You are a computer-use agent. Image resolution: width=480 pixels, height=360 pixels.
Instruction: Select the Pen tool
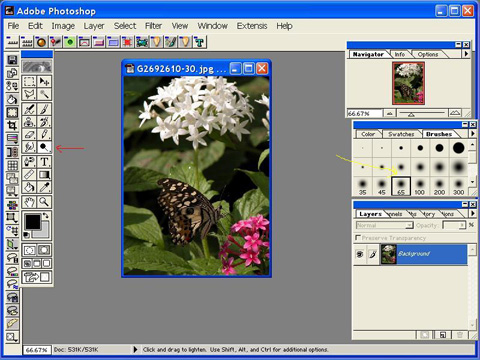(29, 162)
